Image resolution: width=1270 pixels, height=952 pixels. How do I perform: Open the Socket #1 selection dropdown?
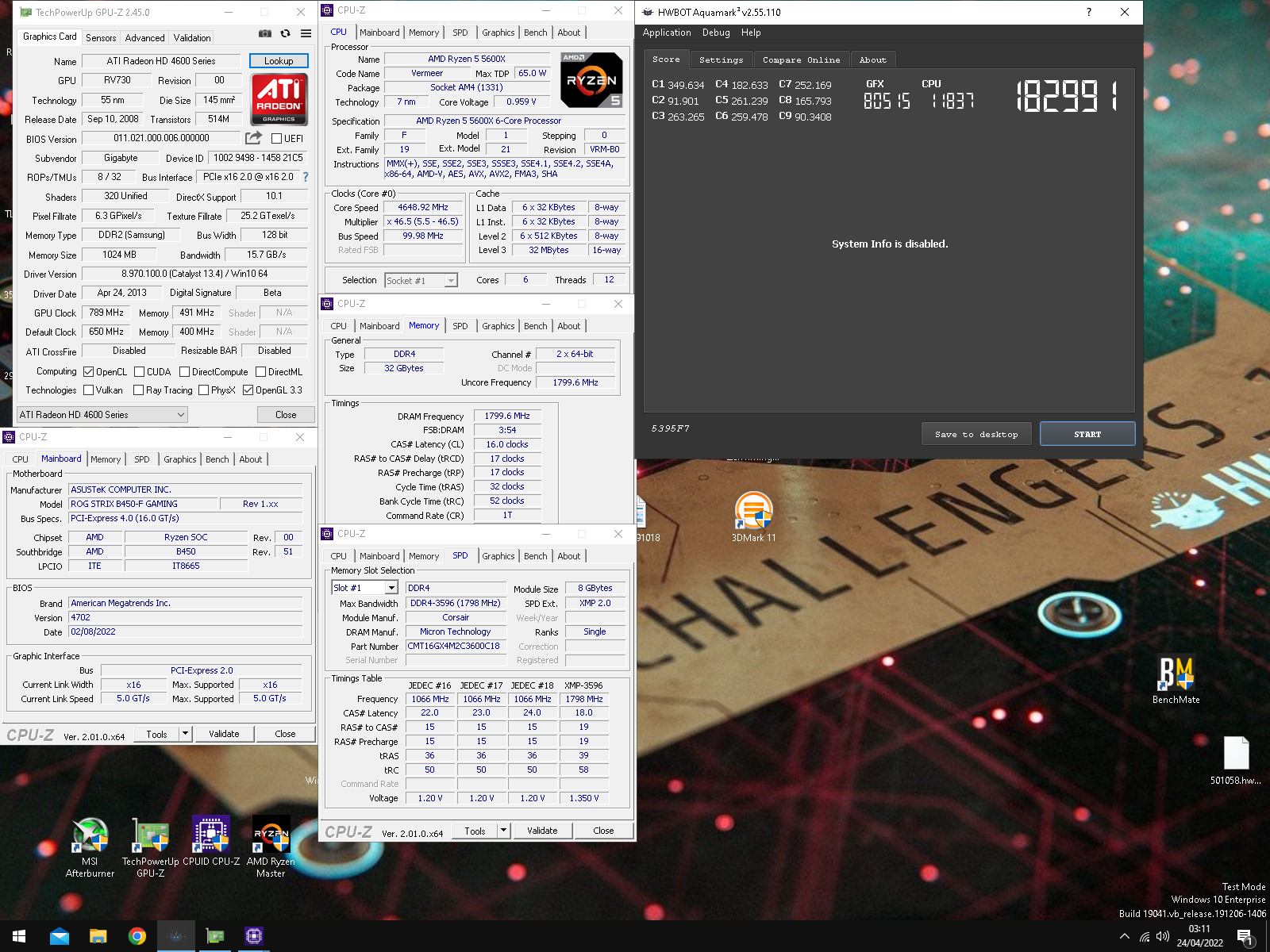(x=421, y=280)
